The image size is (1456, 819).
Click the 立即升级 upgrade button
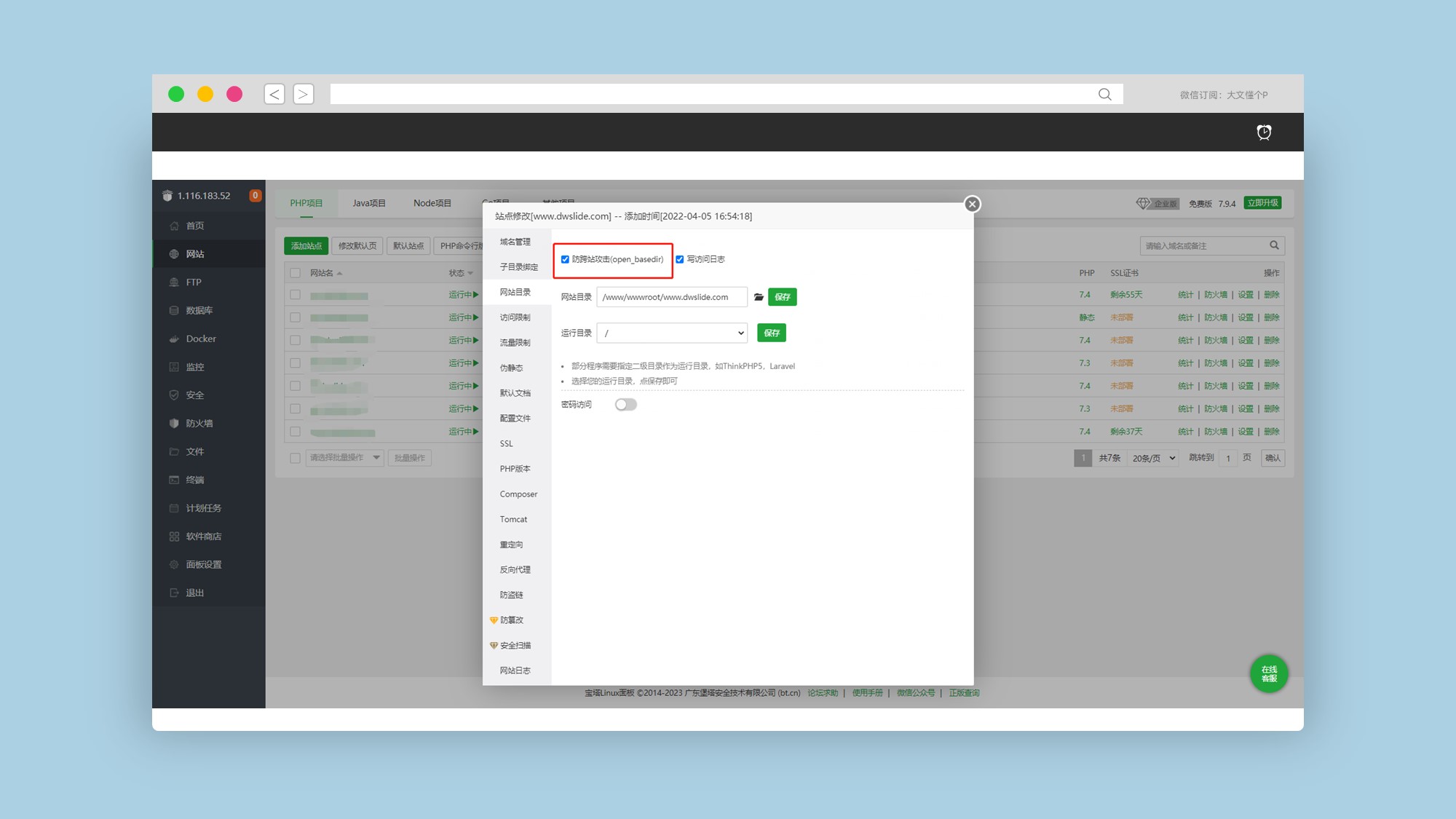click(1262, 203)
